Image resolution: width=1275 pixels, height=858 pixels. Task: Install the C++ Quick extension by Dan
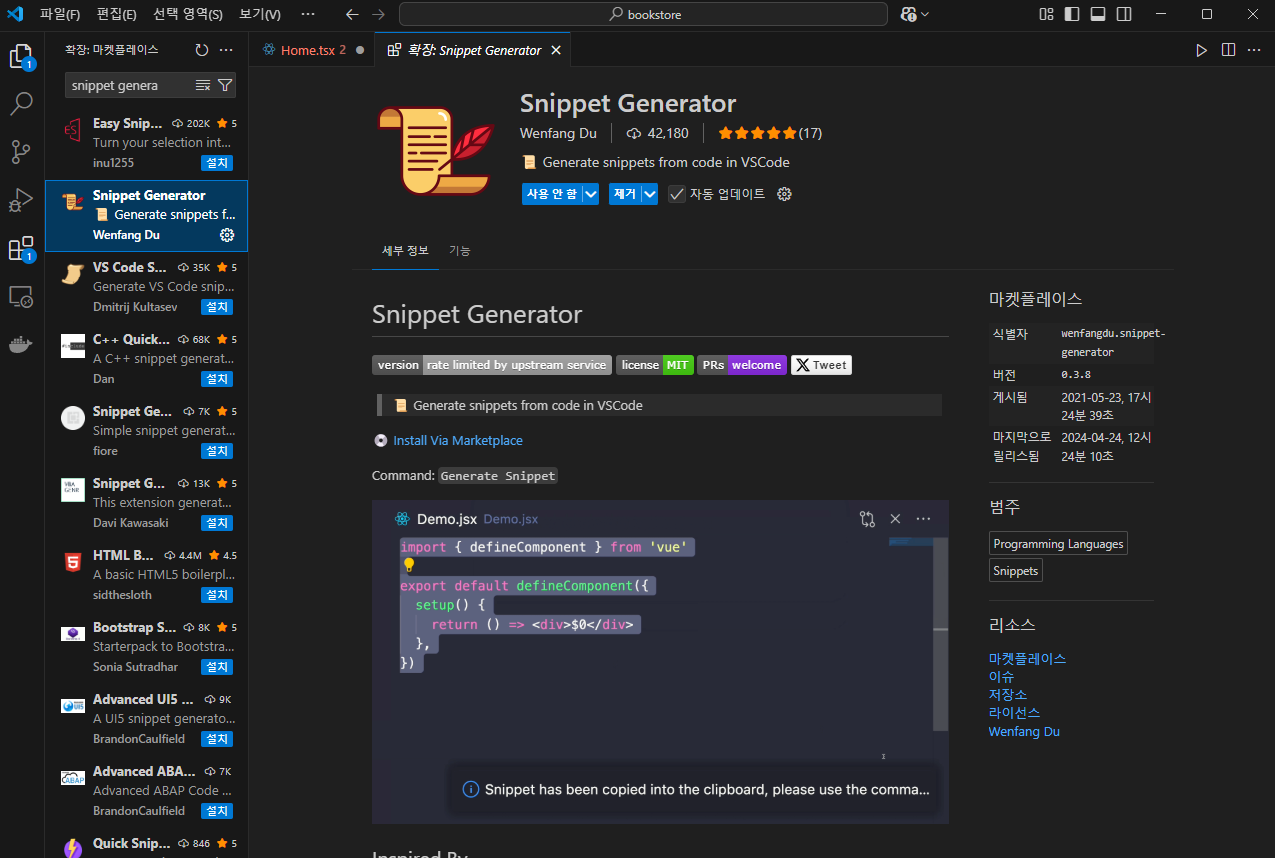(x=217, y=379)
